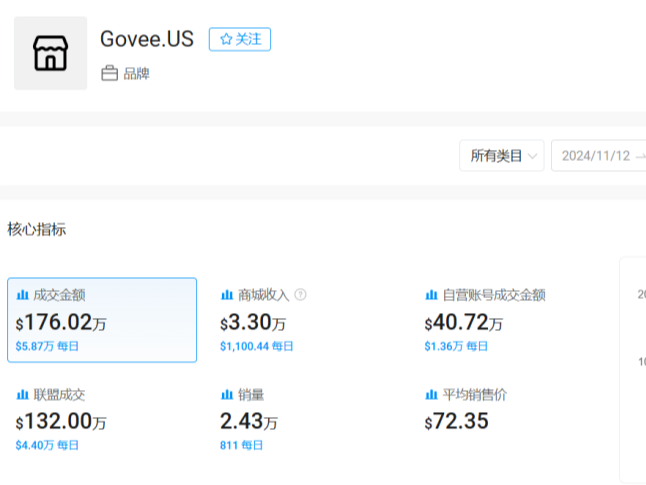Click the chart icon next to 商城收入
646x485 pixels.
coord(227,295)
